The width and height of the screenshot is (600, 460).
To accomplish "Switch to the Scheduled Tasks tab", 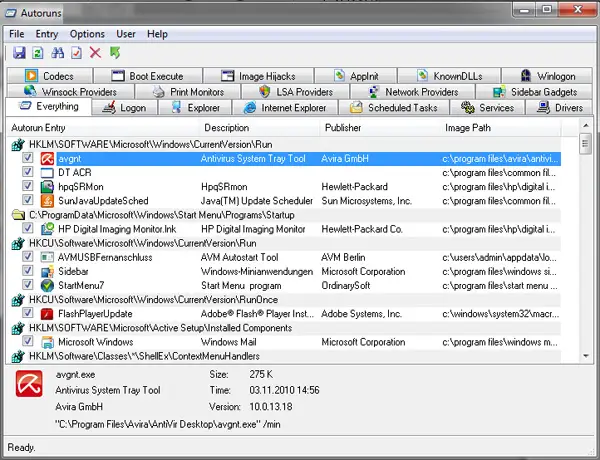I will 394,108.
